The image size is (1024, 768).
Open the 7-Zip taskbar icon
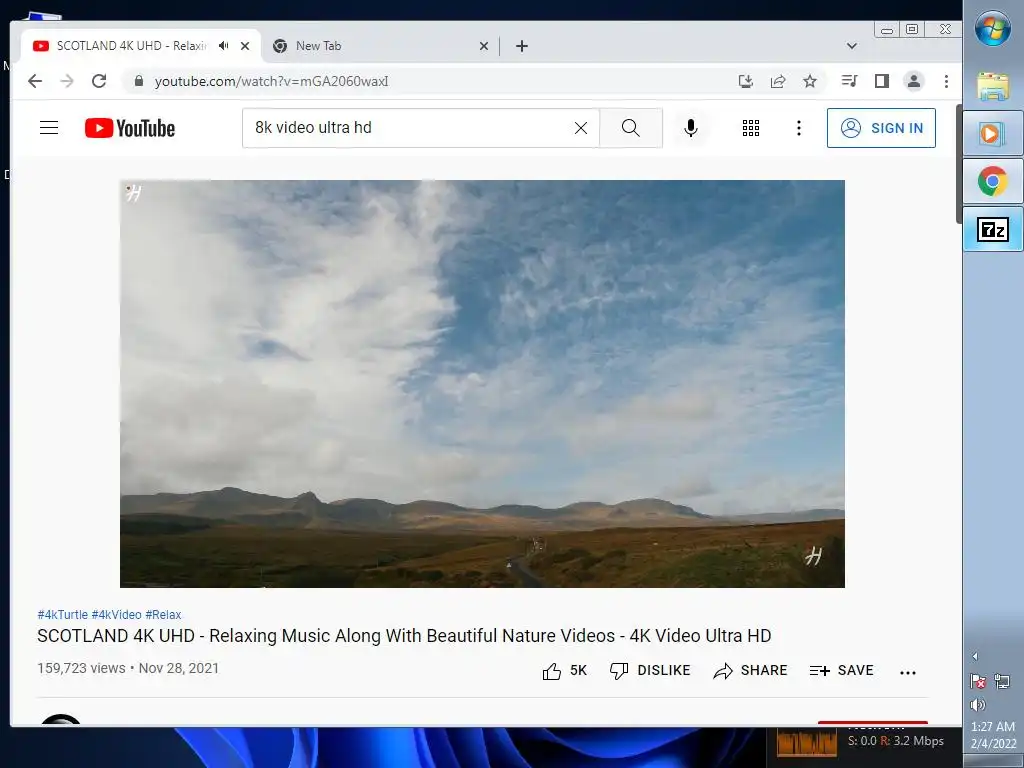(993, 229)
